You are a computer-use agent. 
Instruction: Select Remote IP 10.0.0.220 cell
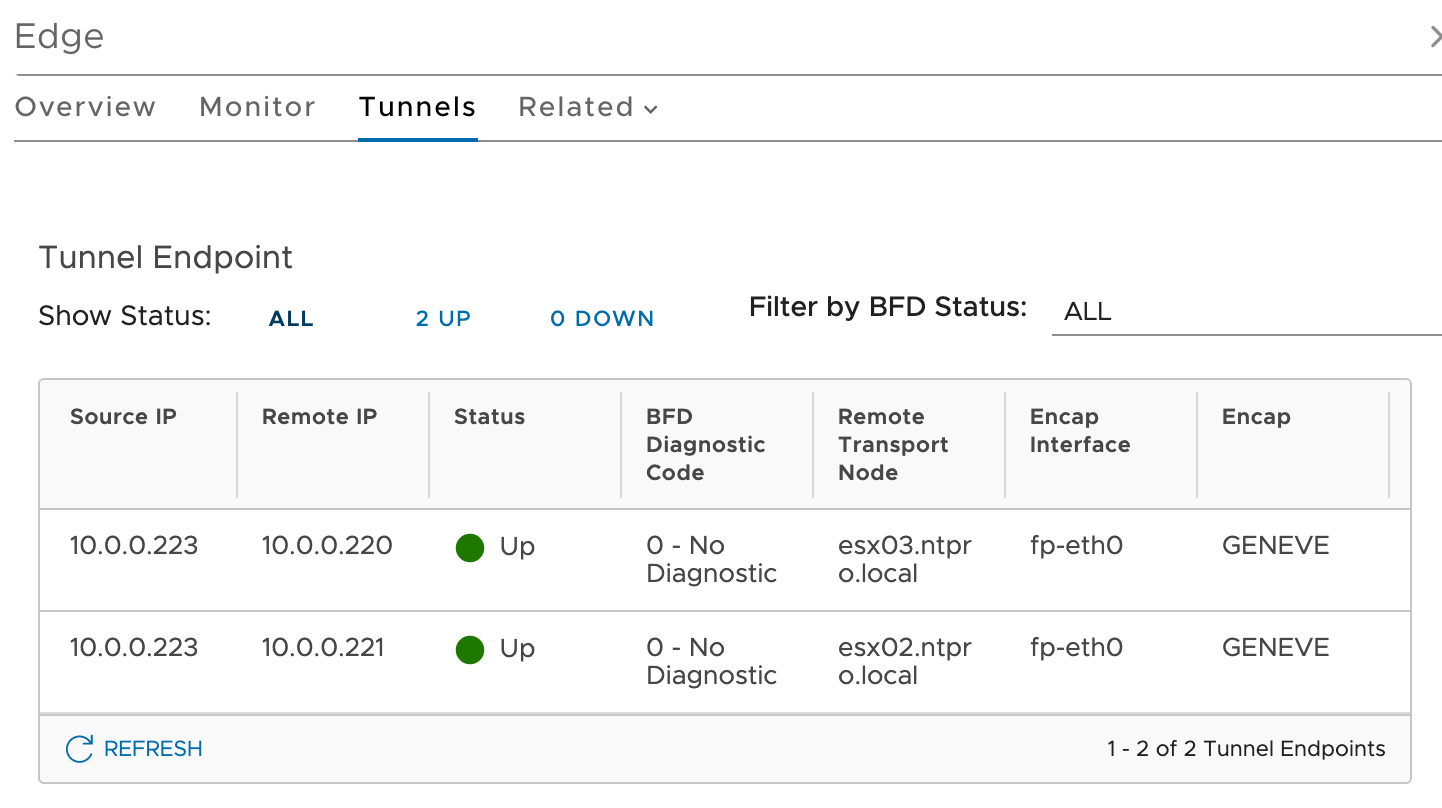click(327, 546)
